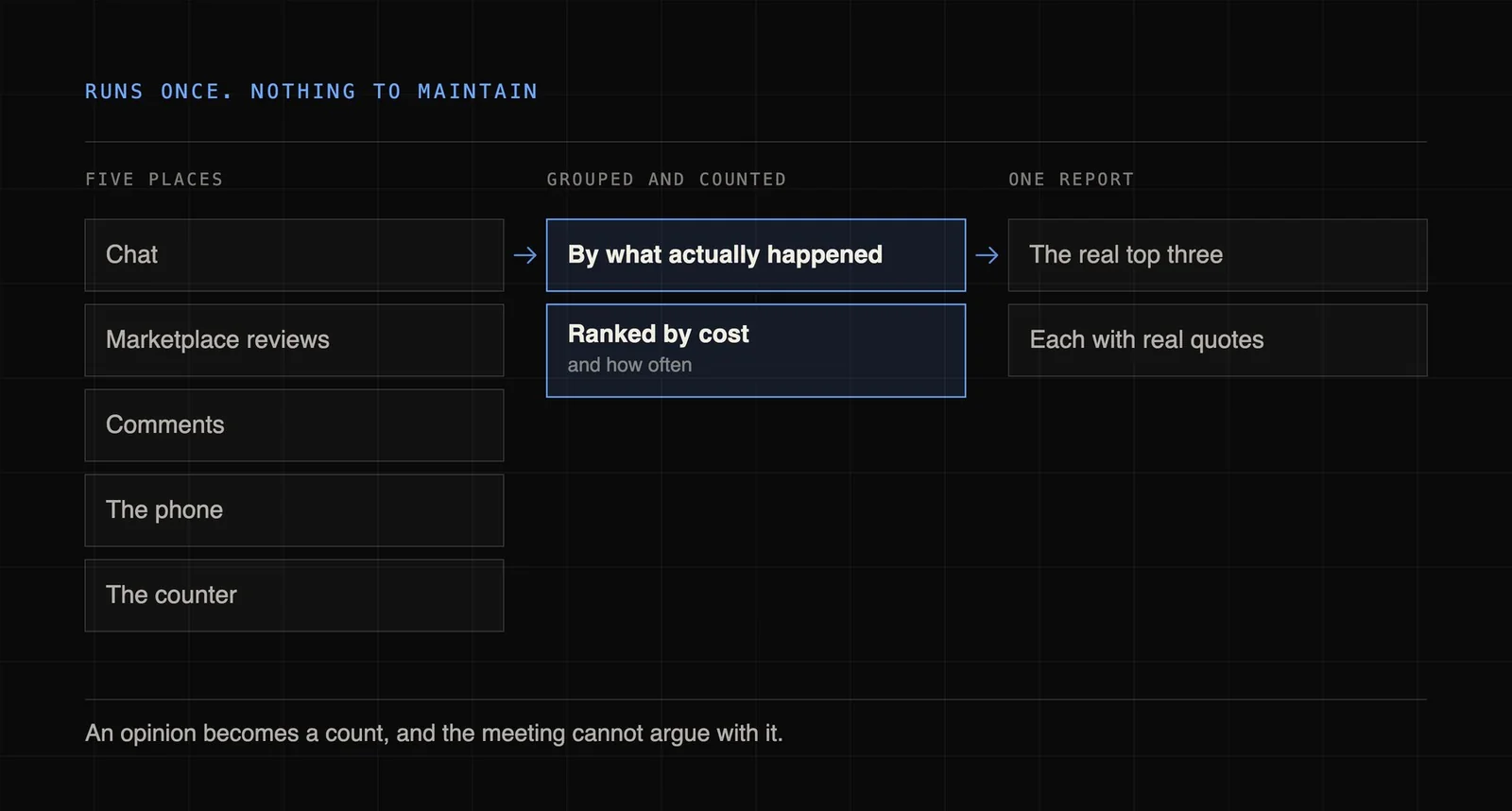Click the 'and how often' subtitle text

pos(629,365)
